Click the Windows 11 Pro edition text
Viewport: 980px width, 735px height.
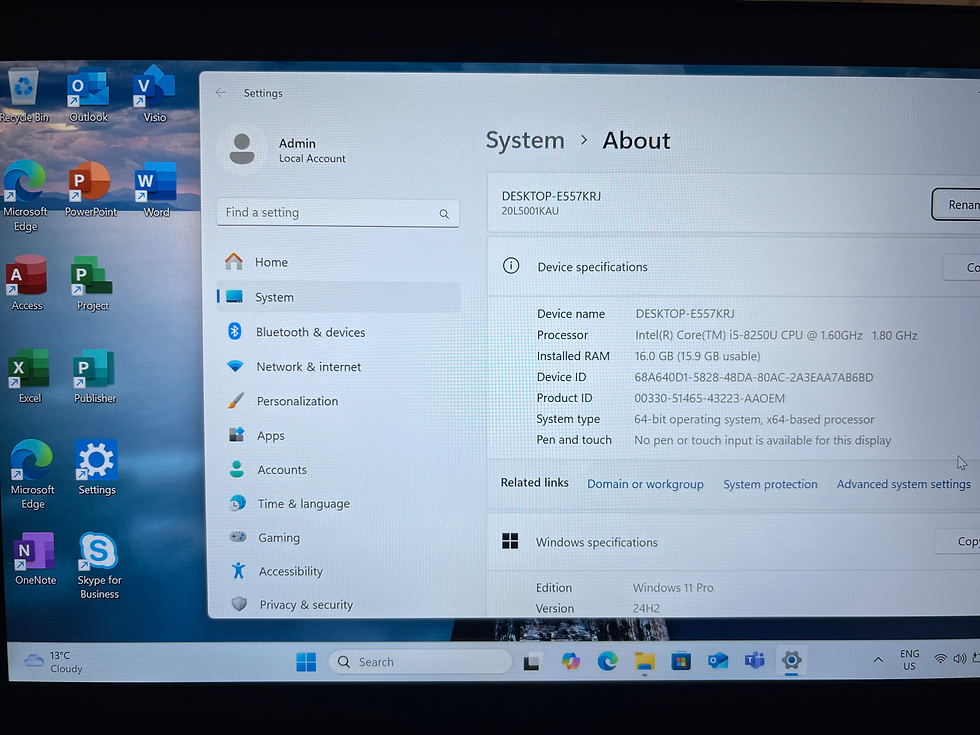click(672, 588)
